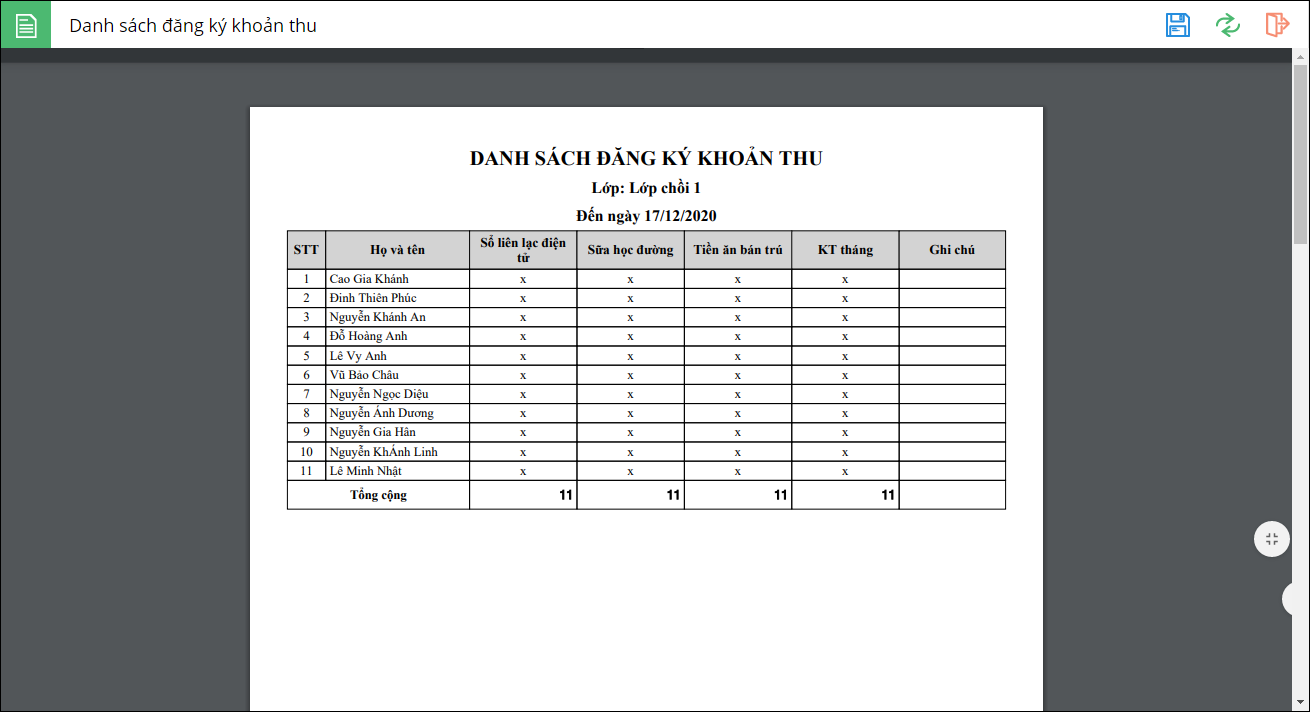Click the green refresh arrows icon
The height and width of the screenshot is (712, 1310).
(1228, 25)
